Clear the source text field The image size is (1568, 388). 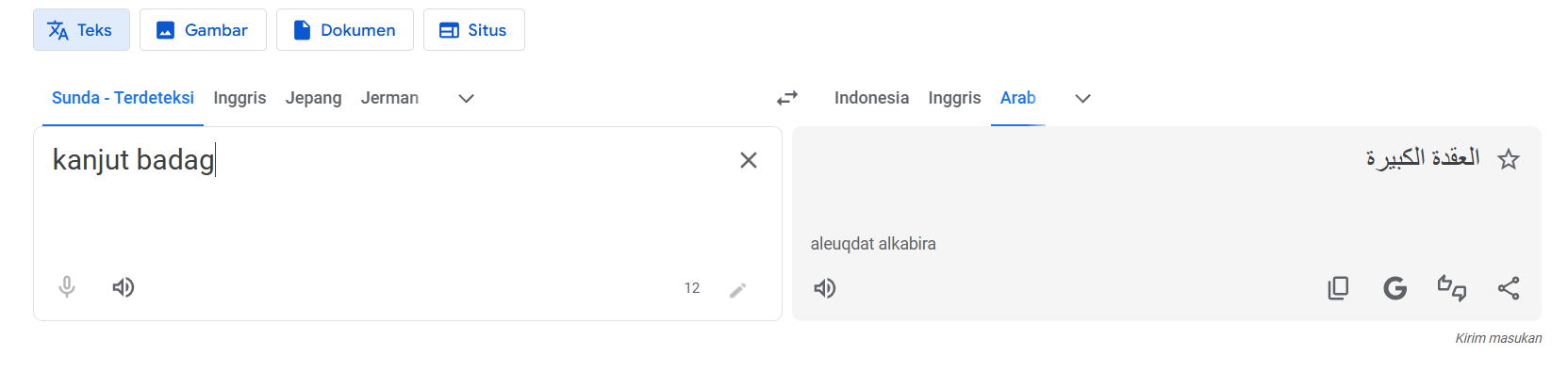pyautogui.click(x=749, y=160)
